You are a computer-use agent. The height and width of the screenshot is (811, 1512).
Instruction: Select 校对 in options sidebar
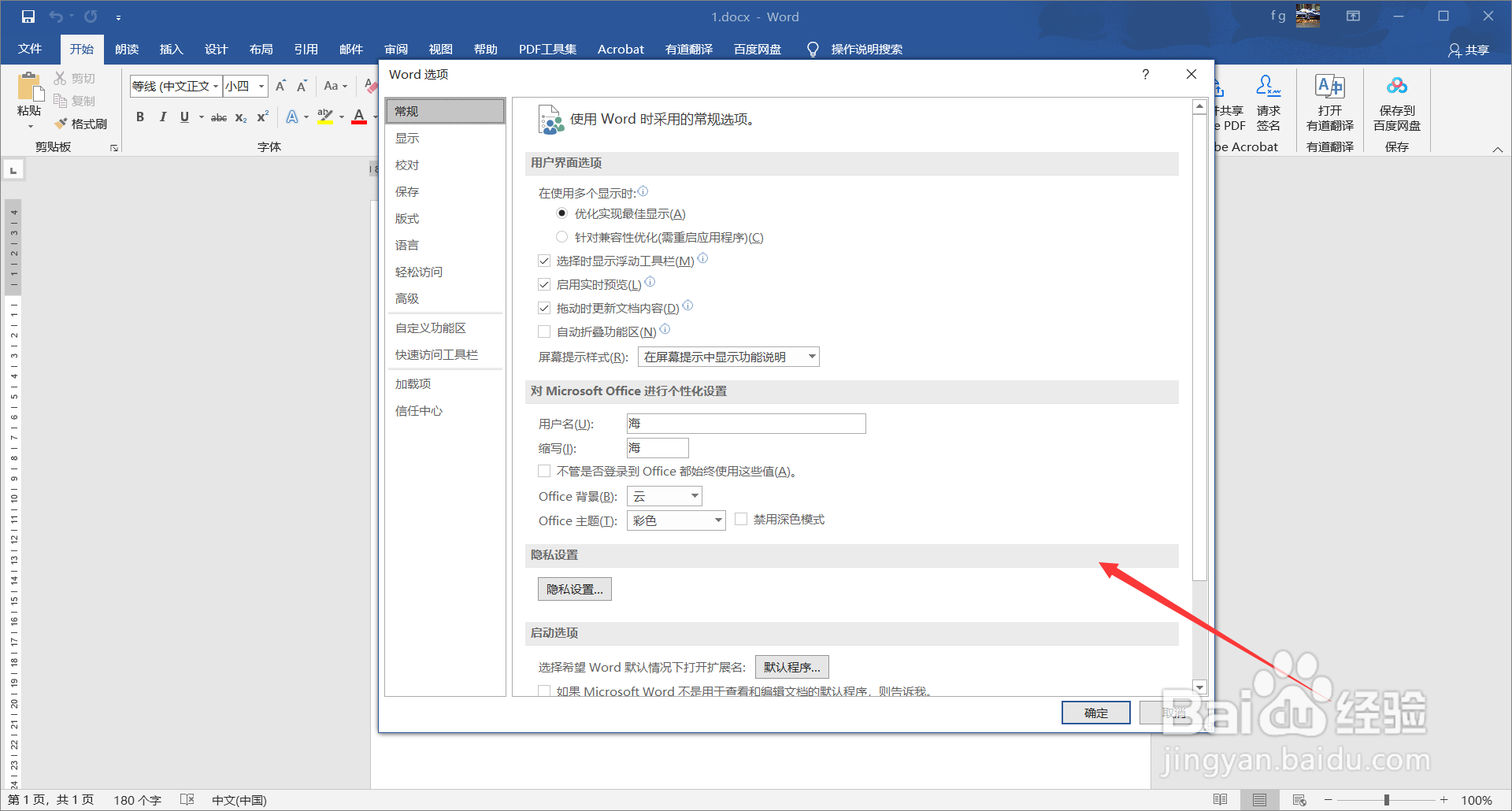(x=445, y=165)
